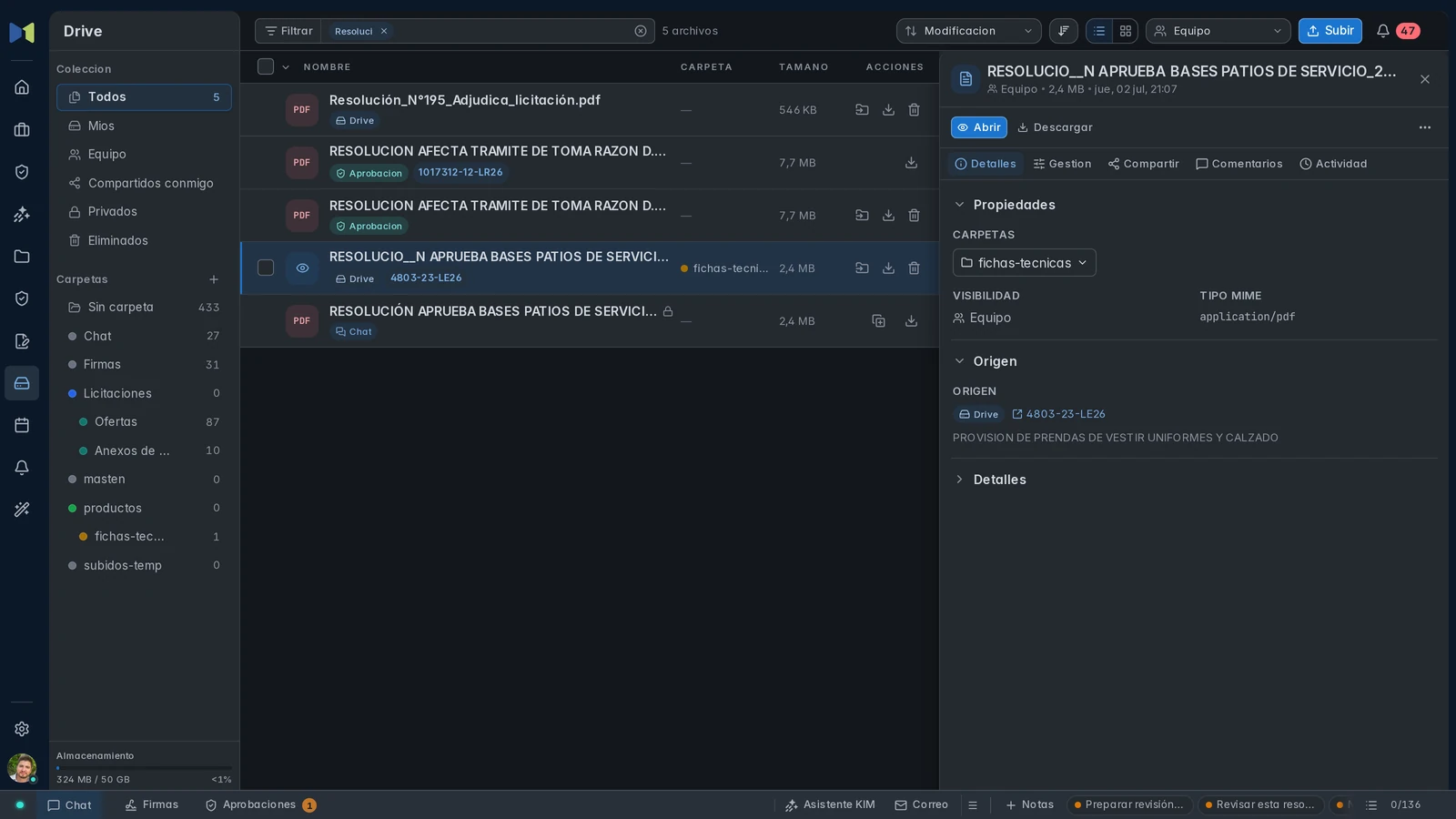Click the user avatar at bottom left
The height and width of the screenshot is (819, 1456).
pos(22,768)
